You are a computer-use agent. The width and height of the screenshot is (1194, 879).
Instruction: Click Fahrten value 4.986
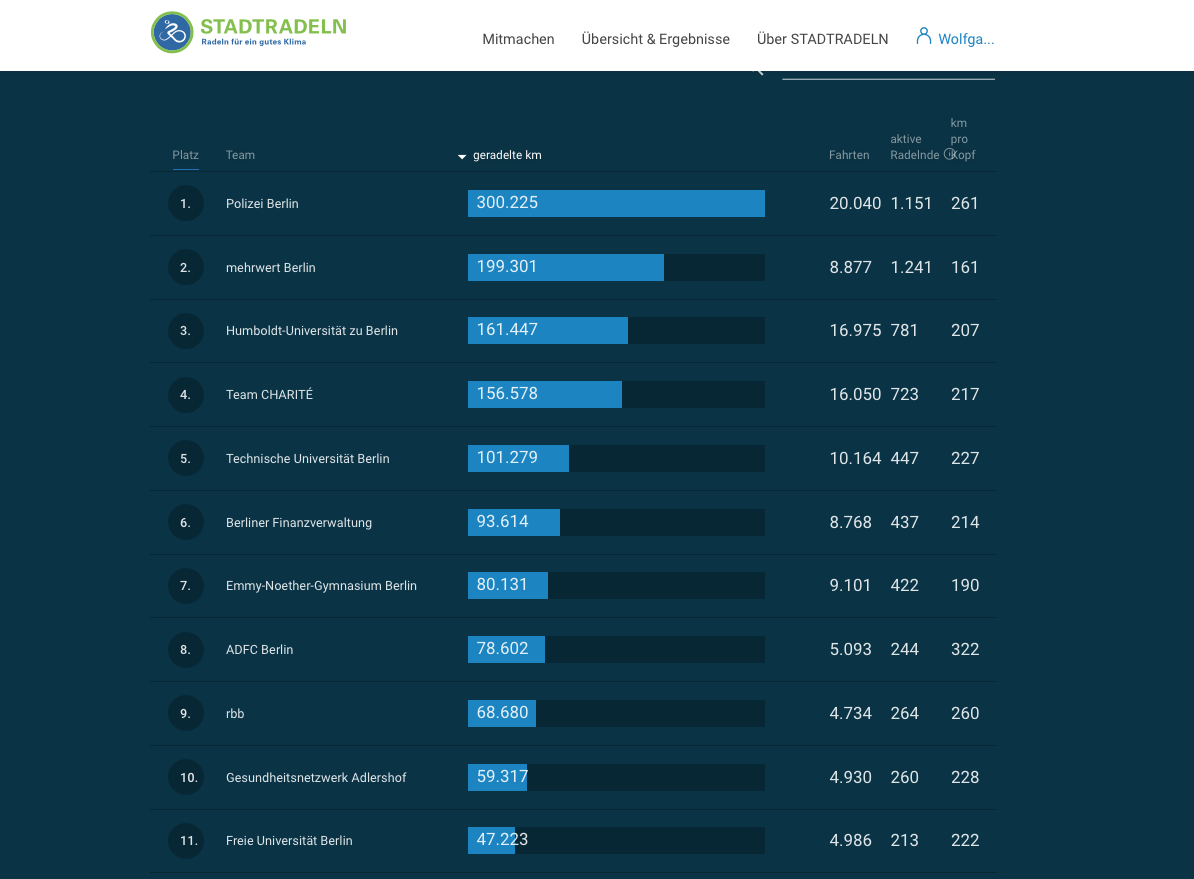pyautogui.click(x=851, y=841)
